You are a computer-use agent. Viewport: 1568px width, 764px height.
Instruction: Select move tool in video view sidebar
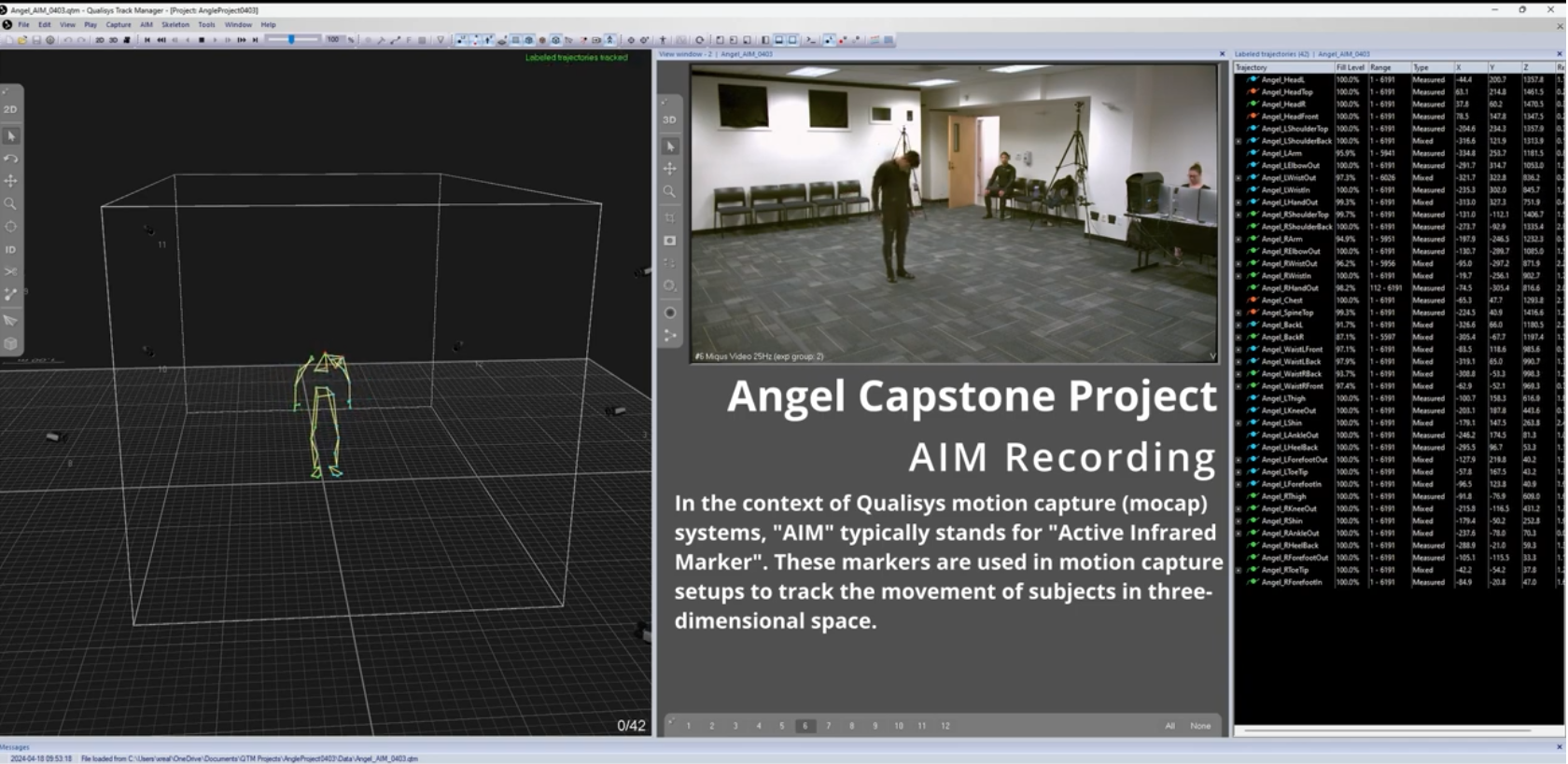pyautogui.click(x=669, y=169)
